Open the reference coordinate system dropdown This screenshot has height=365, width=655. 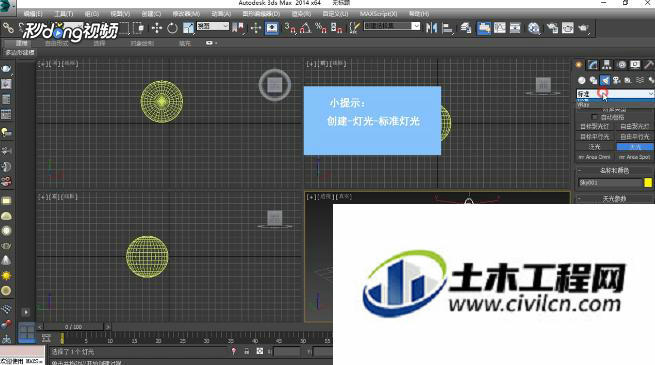coord(213,26)
